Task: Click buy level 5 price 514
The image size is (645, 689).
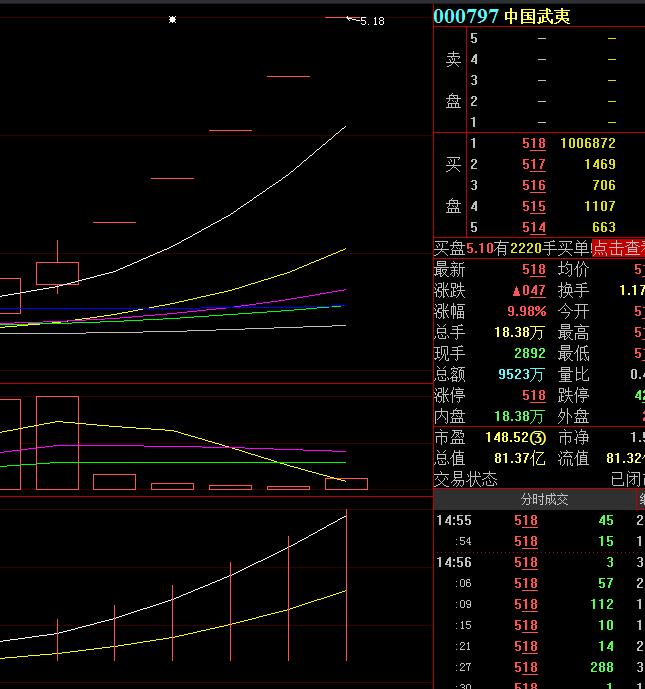Action: pos(533,228)
